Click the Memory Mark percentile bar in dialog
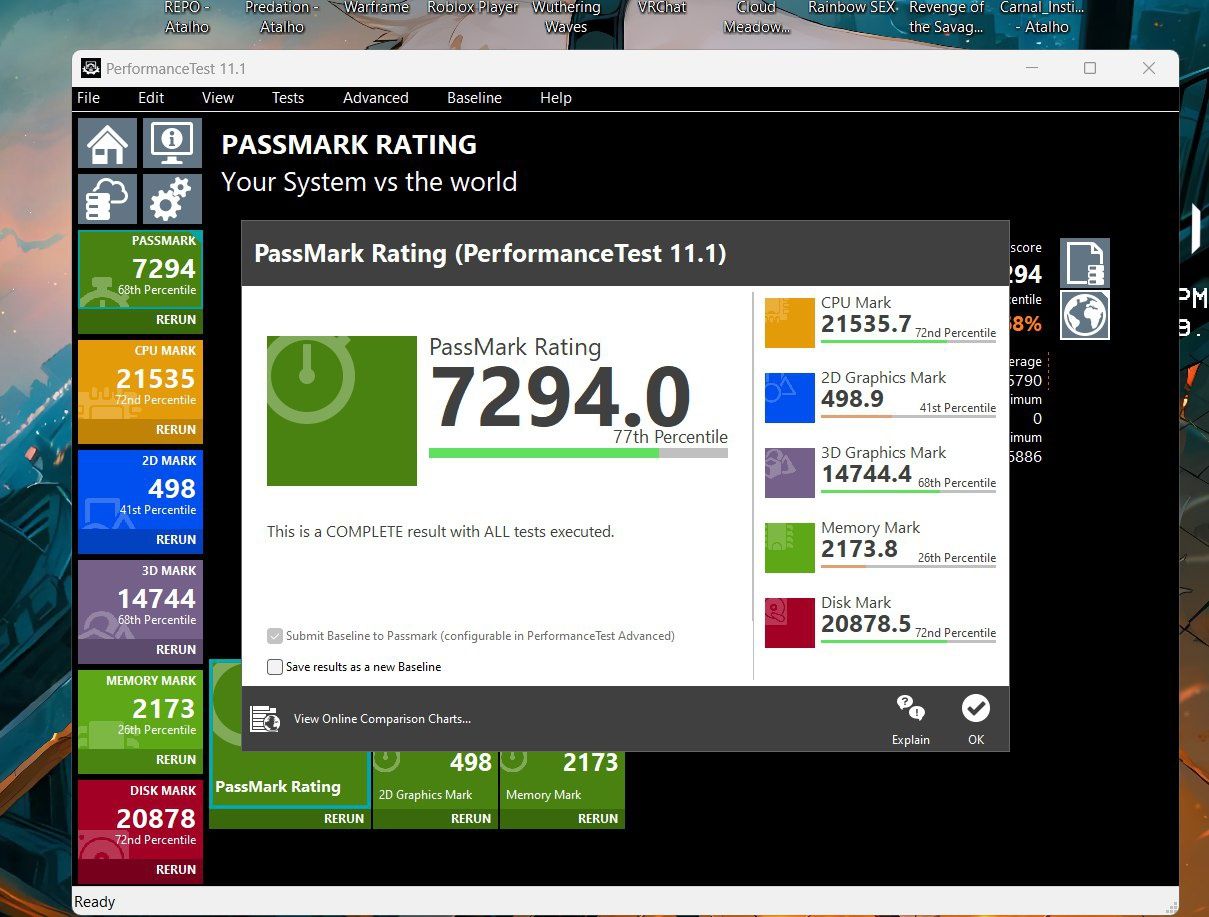 (908, 567)
